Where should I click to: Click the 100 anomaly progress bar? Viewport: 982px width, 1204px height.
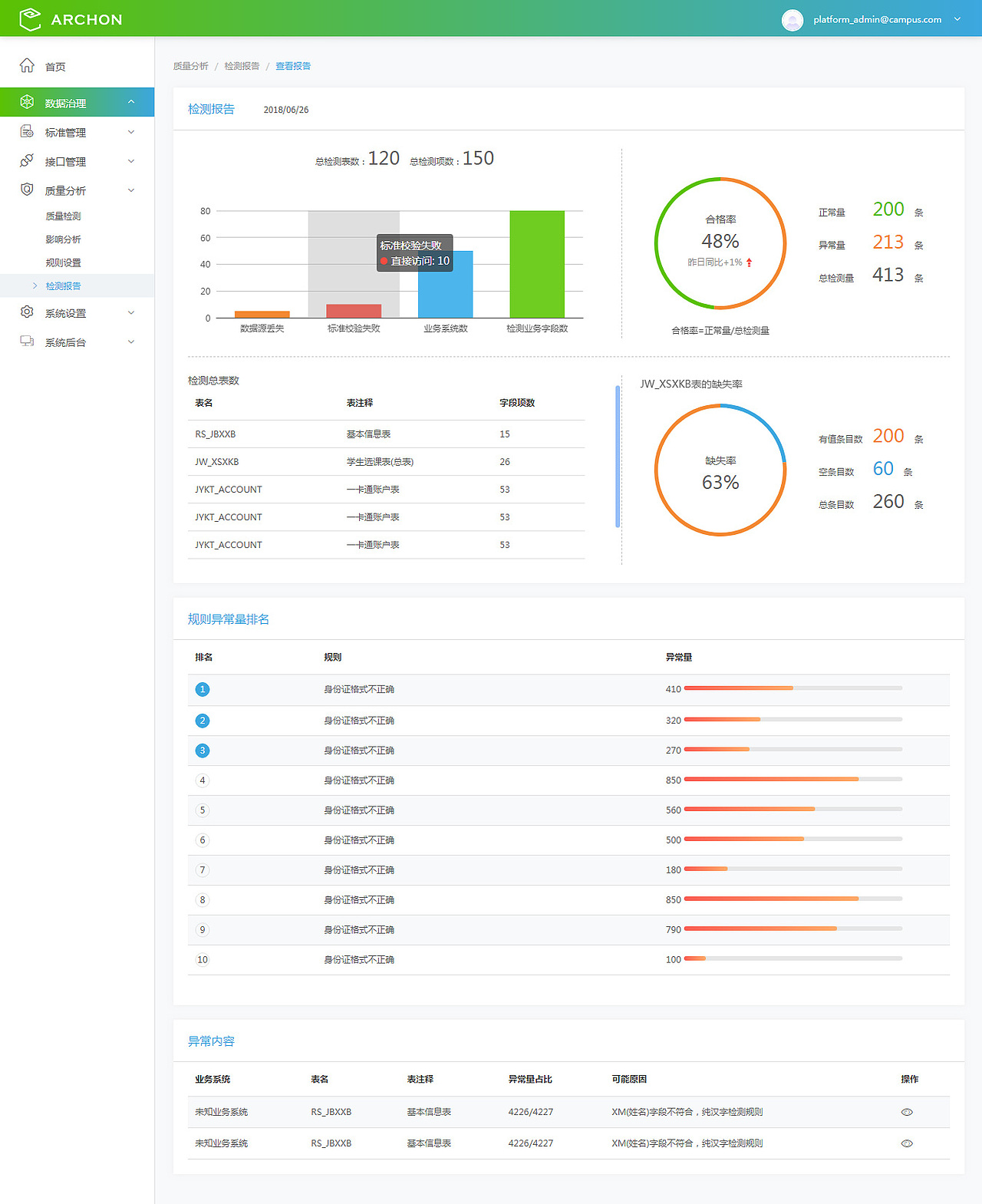793,958
